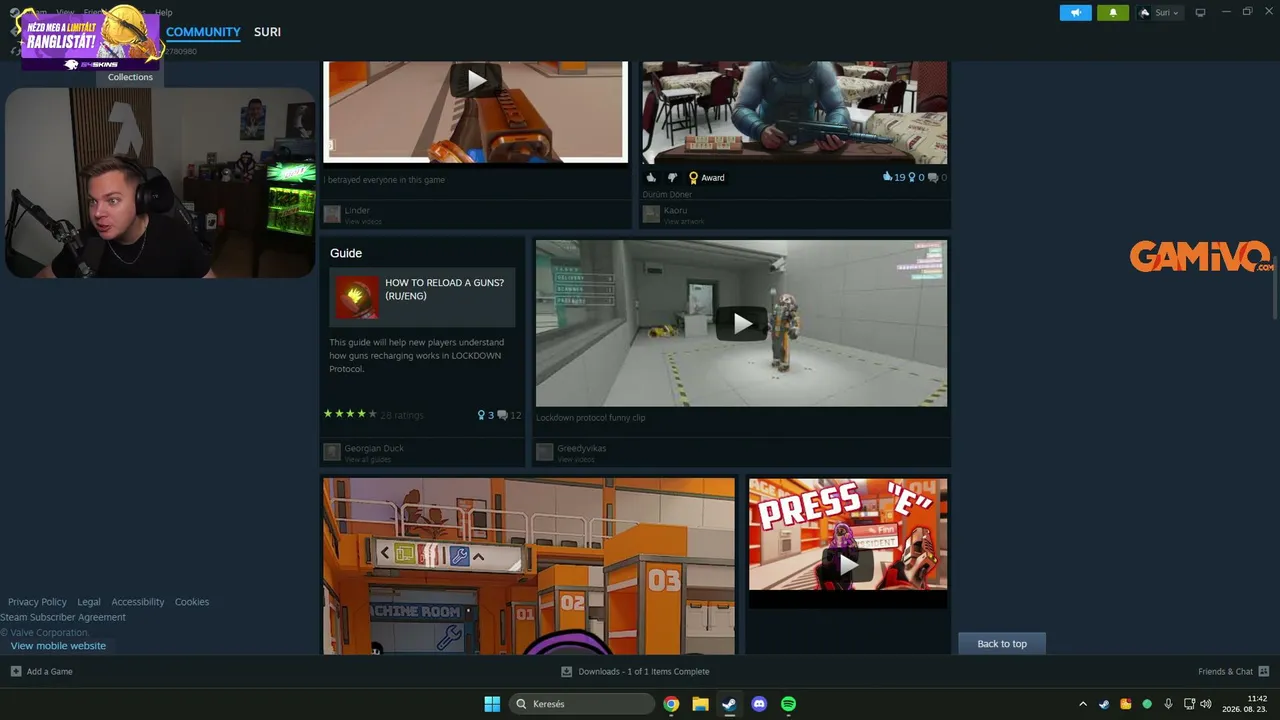Follow Linder's 'View videos' link
This screenshot has height=720, width=1280.
363,221
